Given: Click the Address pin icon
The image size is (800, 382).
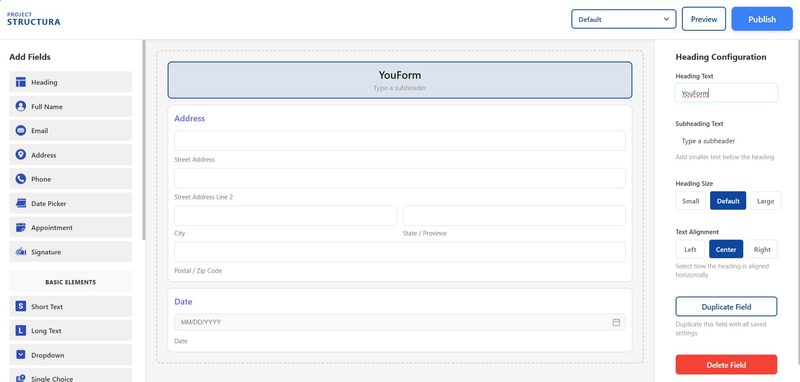Looking at the screenshot, I should coord(20,155).
